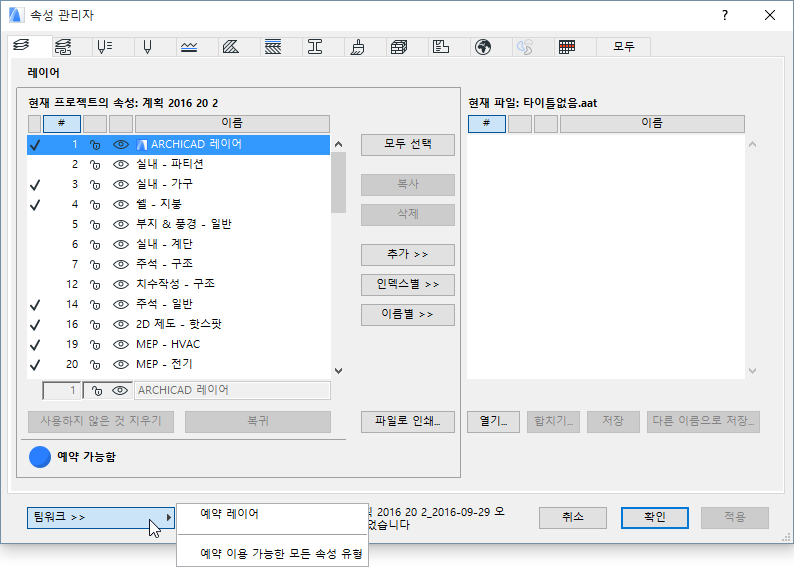Viewport: 794px width, 567px height.
Task: Open the Operation Profiles grid tab icon
Action: pyautogui.click(x=567, y=47)
